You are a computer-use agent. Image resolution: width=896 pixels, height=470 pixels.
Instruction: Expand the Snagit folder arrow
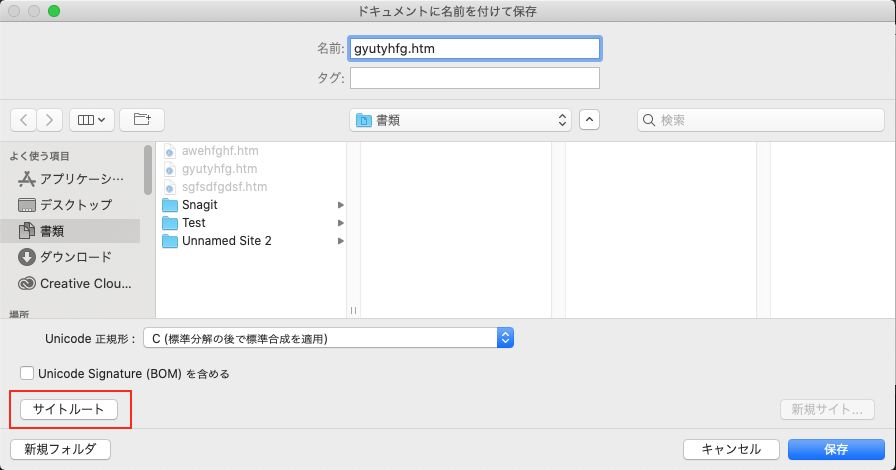click(341, 205)
